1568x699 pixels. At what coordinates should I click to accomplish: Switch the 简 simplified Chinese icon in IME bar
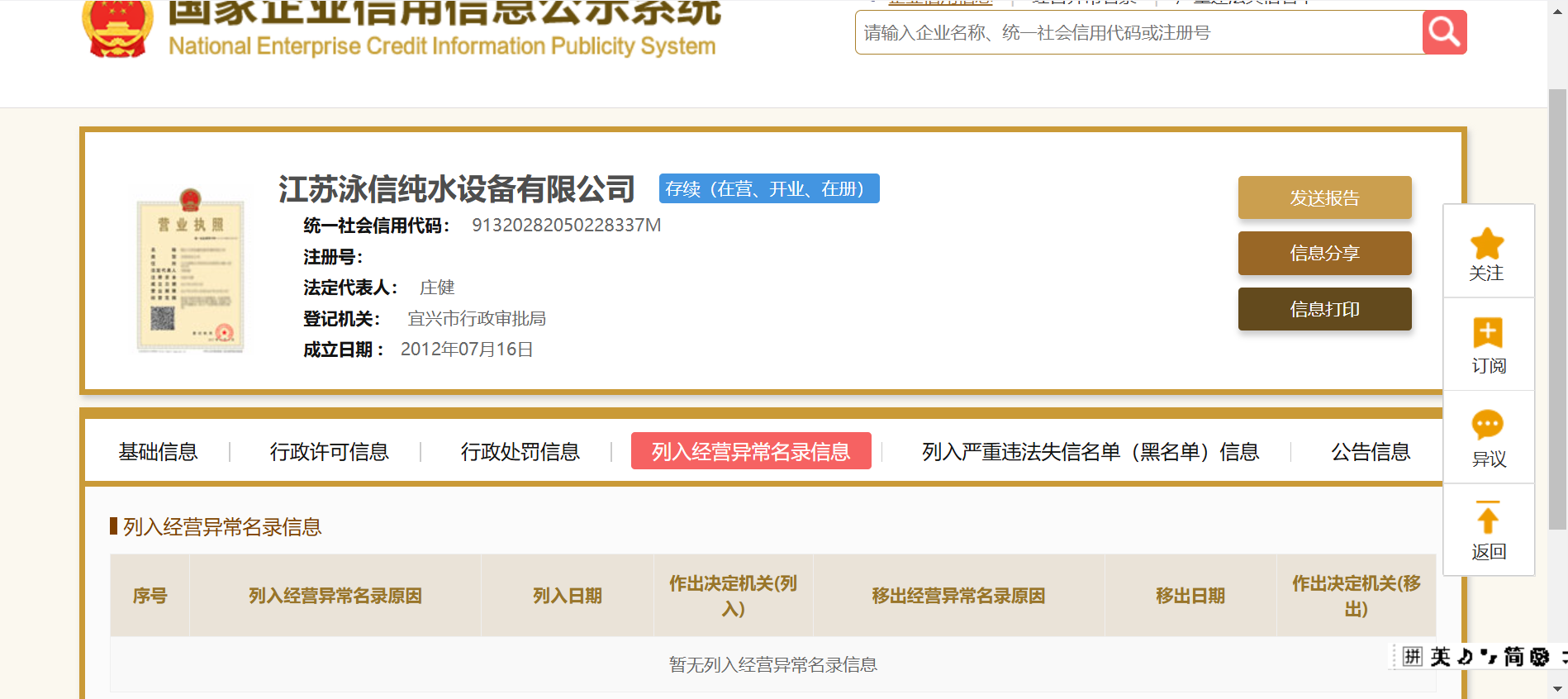(x=1513, y=657)
